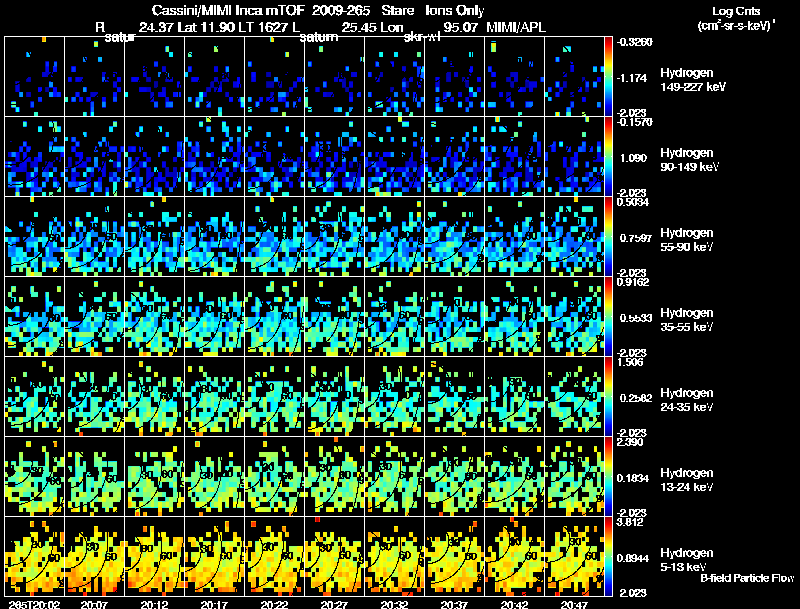
Task: Open the 149-227 keV panel at 20:02
Action: pyautogui.click(x=35, y=77)
